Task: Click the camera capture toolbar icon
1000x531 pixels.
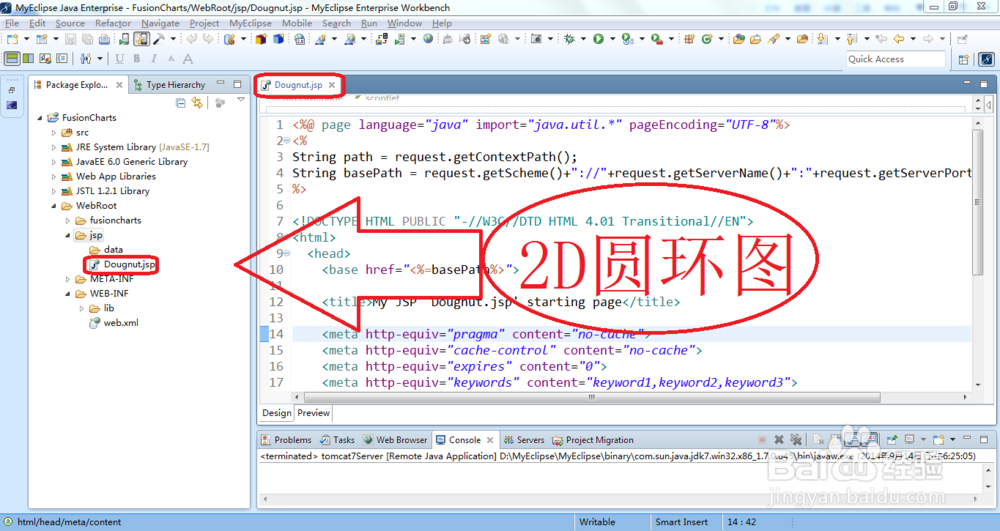Action: [536, 39]
